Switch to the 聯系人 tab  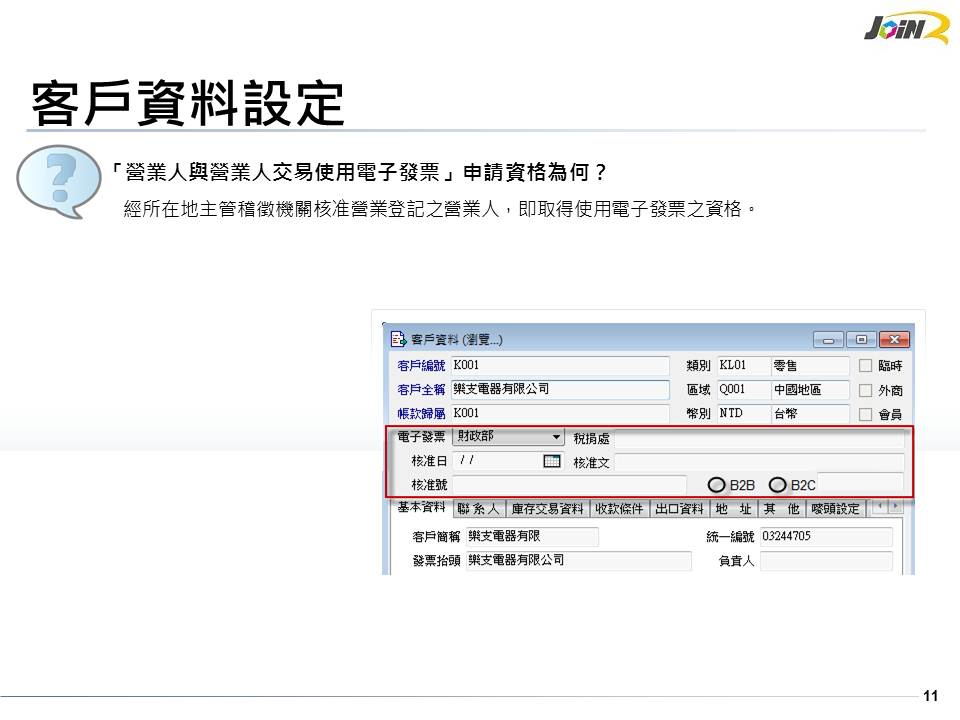coord(478,508)
